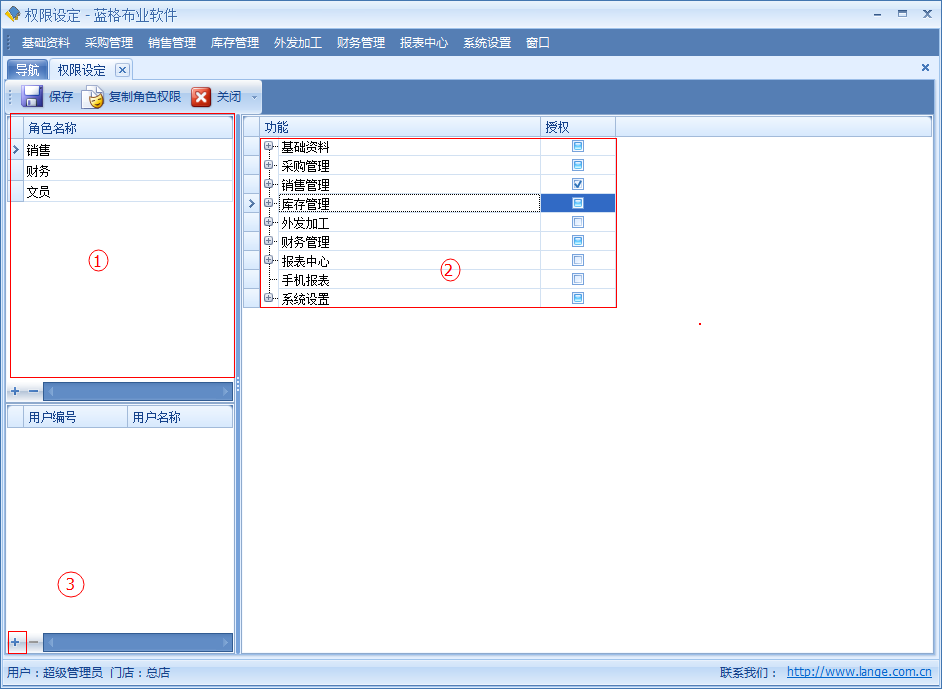Toggle authorization checkbox for 销售管理
This screenshot has width=942, height=689.
pyautogui.click(x=578, y=184)
